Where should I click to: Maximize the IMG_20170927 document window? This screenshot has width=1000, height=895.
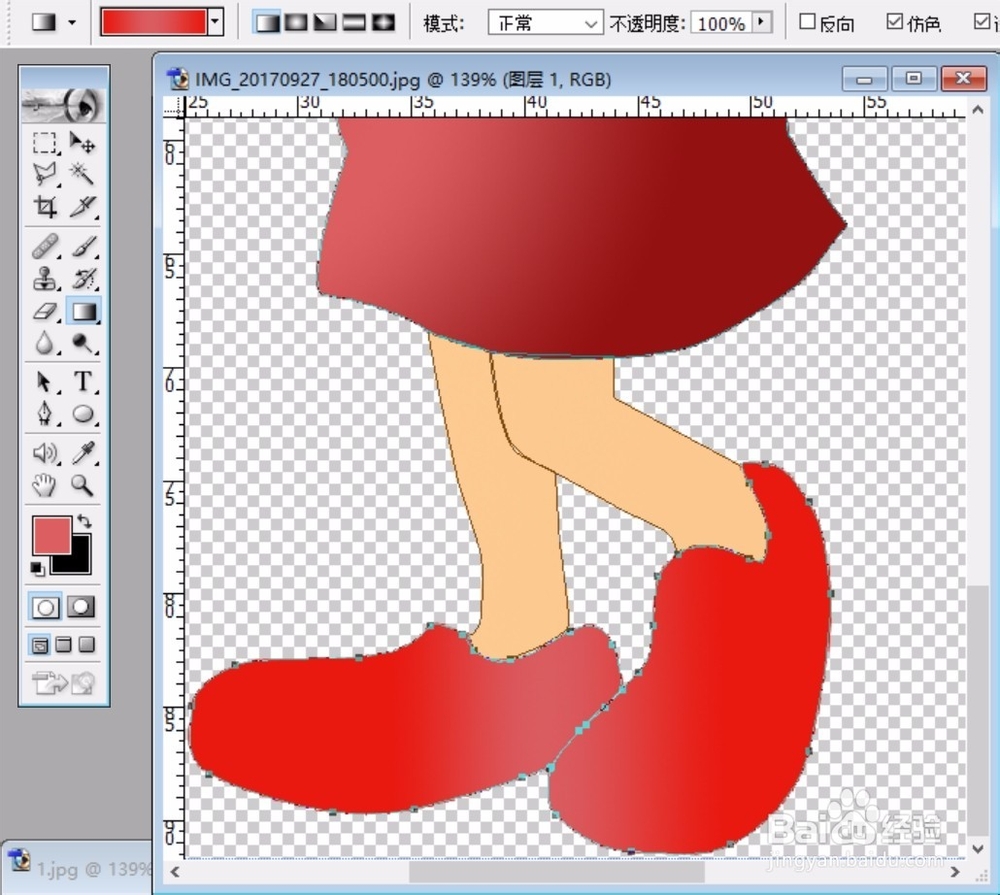(913, 78)
